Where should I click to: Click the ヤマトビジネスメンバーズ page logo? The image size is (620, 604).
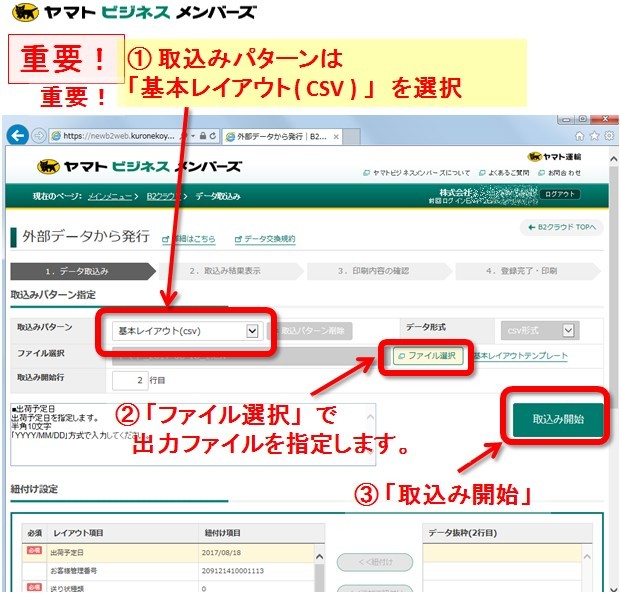[x=139, y=166]
